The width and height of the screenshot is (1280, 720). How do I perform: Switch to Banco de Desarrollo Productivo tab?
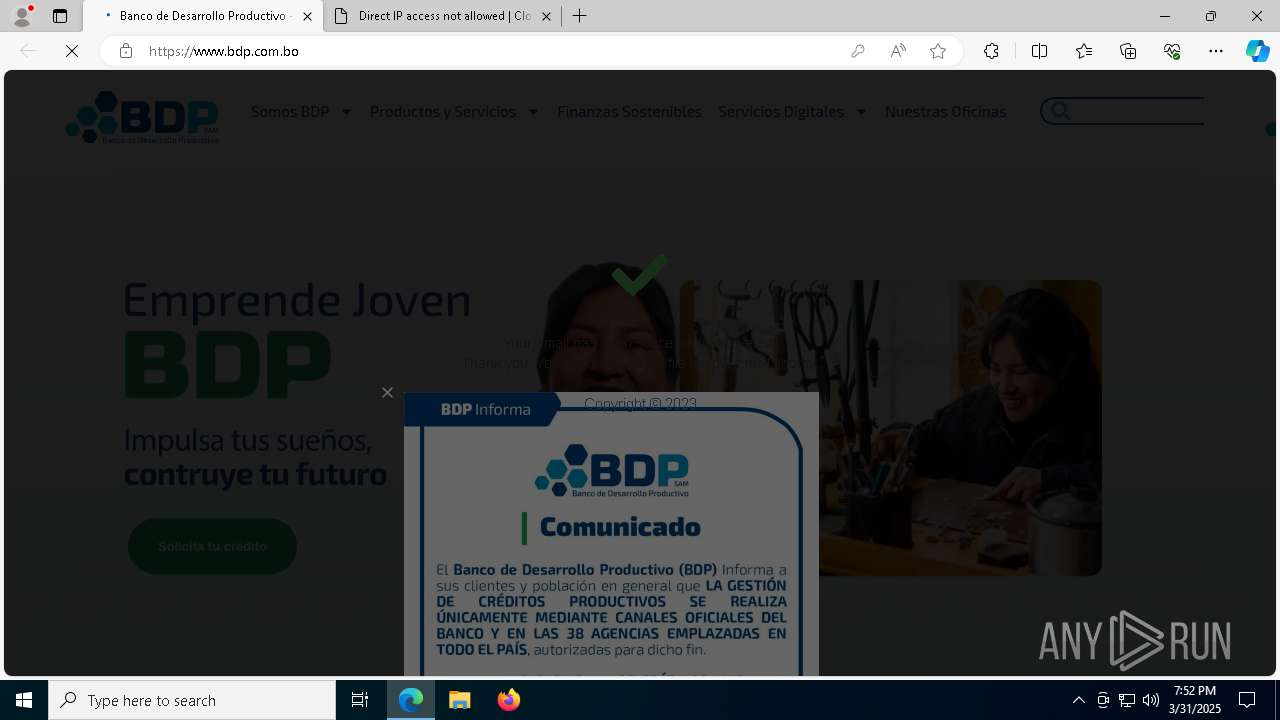tap(203, 16)
